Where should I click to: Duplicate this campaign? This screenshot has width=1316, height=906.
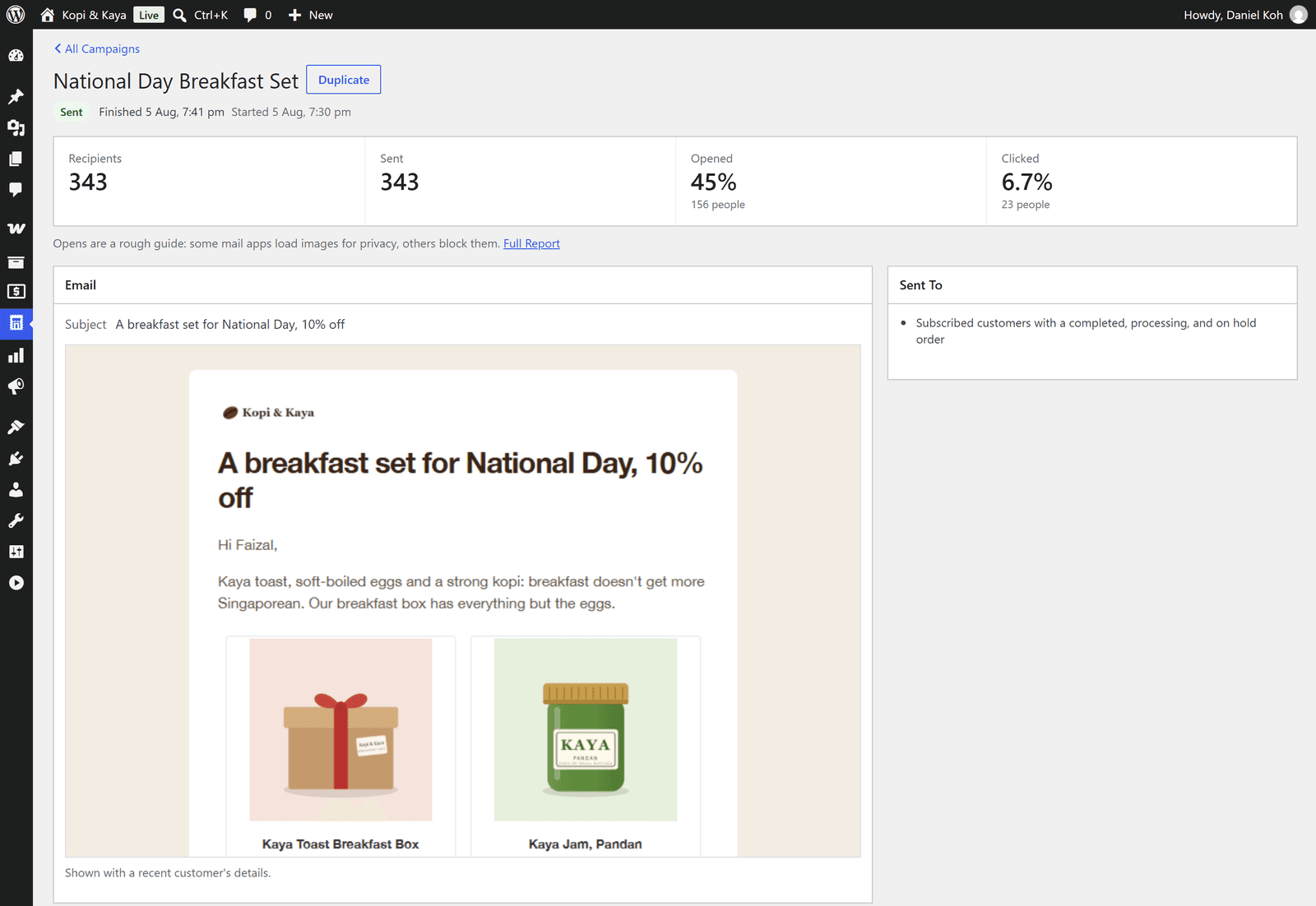344,80
